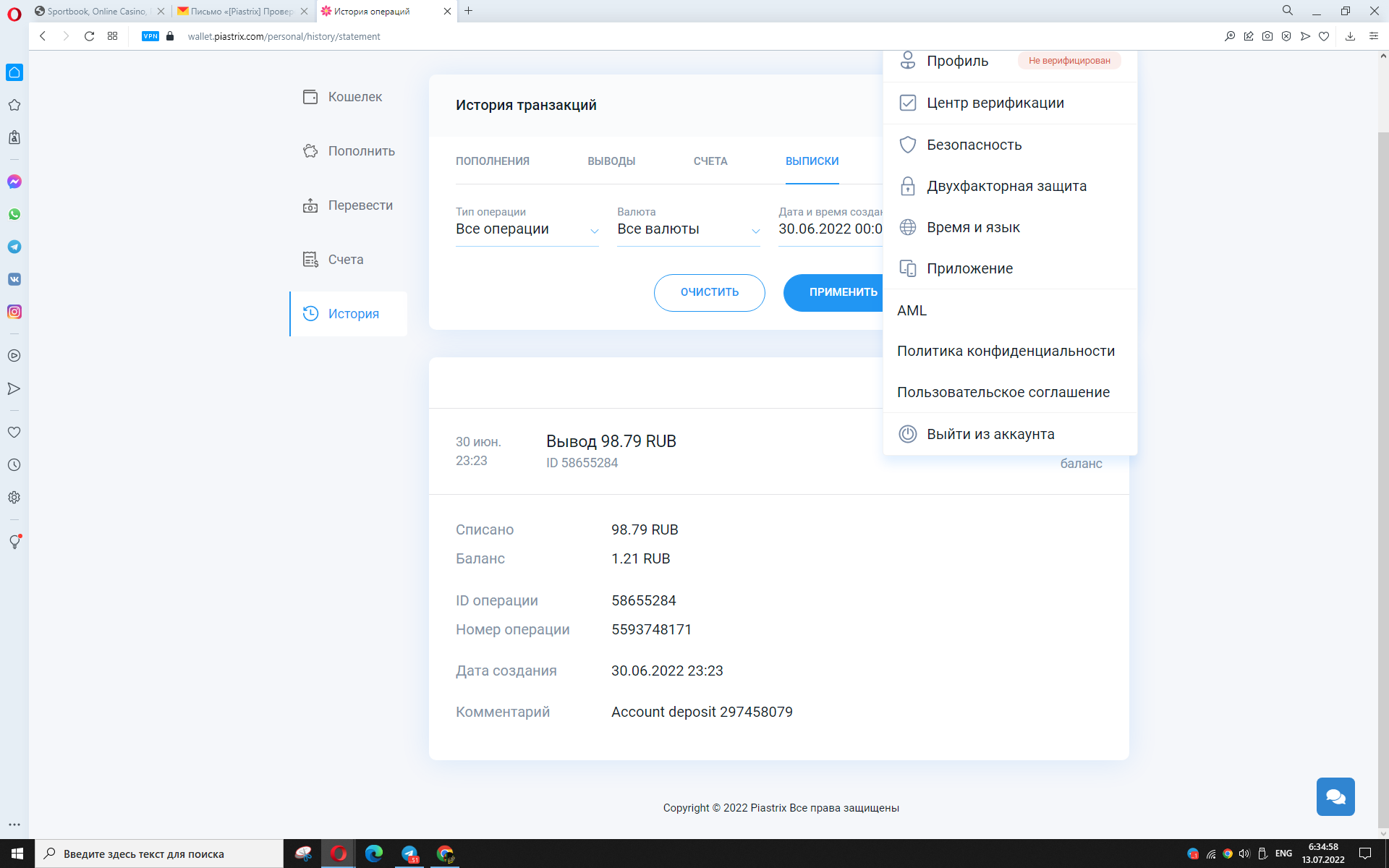The width and height of the screenshot is (1389, 868).
Task: Open Центр верификации menu item
Action: tap(1010, 103)
